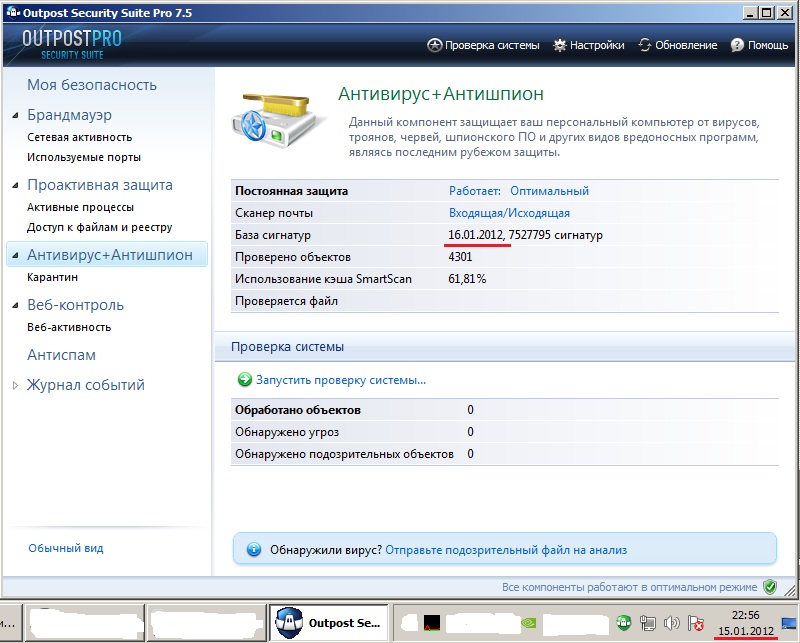
Task: Click the Проверено объектов value 4301
Action: pos(460,257)
